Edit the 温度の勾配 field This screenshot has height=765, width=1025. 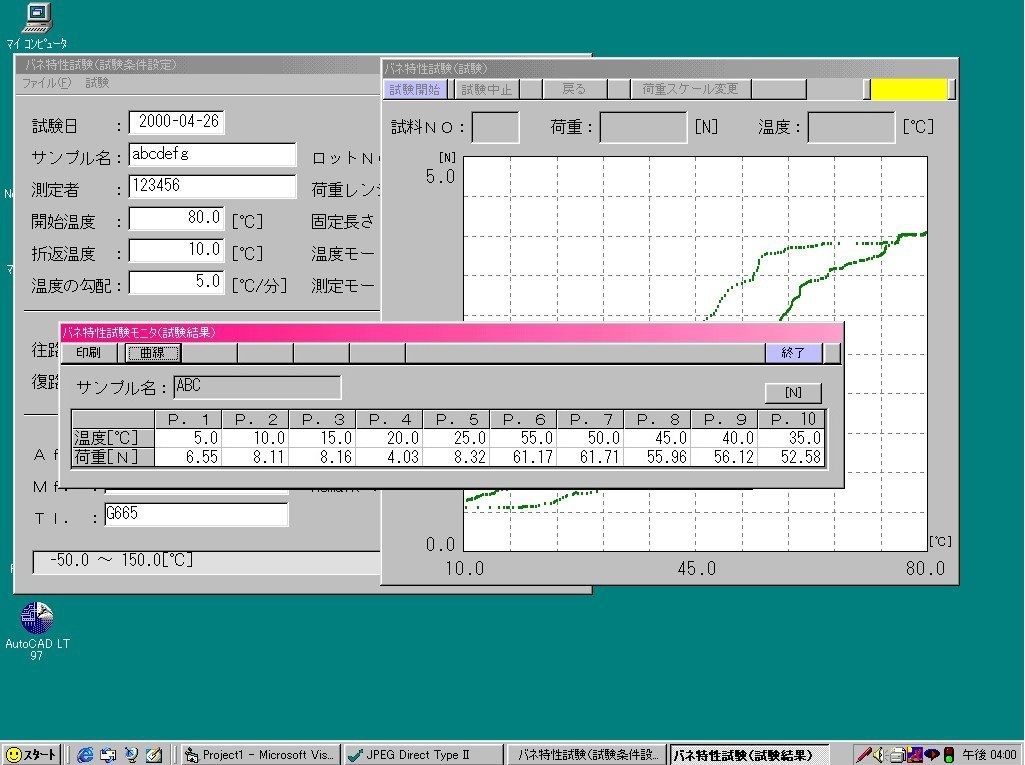[176, 282]
